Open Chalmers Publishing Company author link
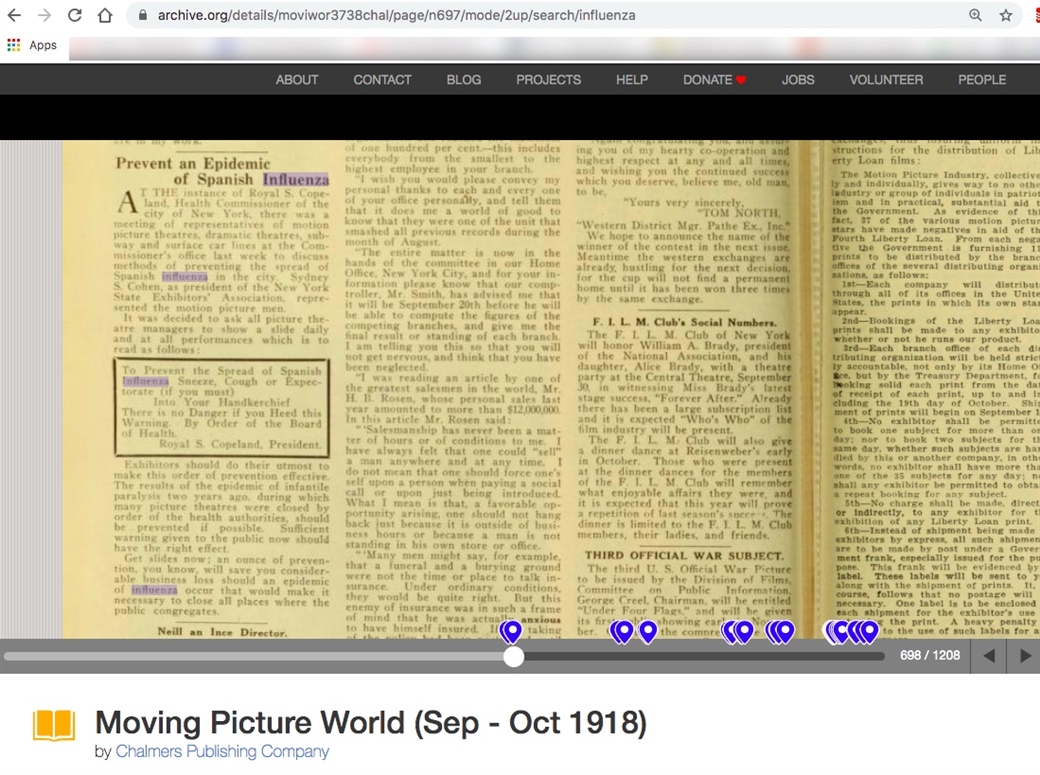This screenshot has width=1040, height=775. 222,751
